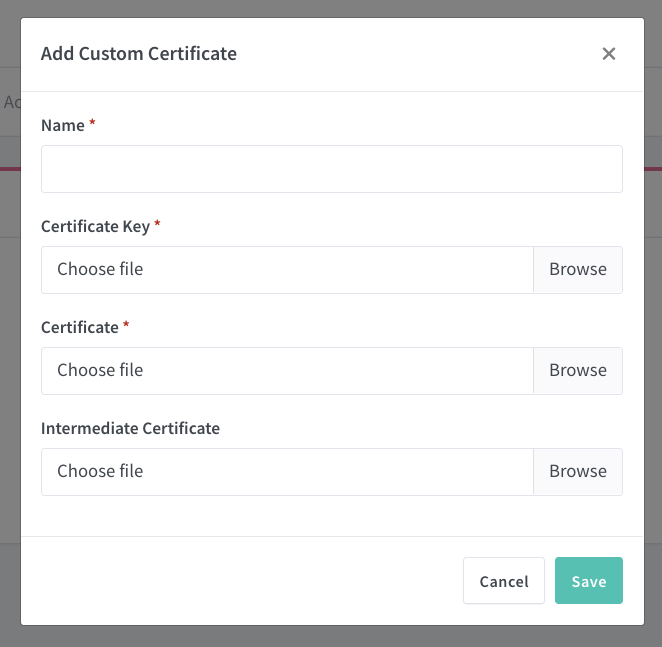The width and height of the screenshot is (662, 647).
Task: Click the required asterisk beside Certificate
Action: point(126,326)
